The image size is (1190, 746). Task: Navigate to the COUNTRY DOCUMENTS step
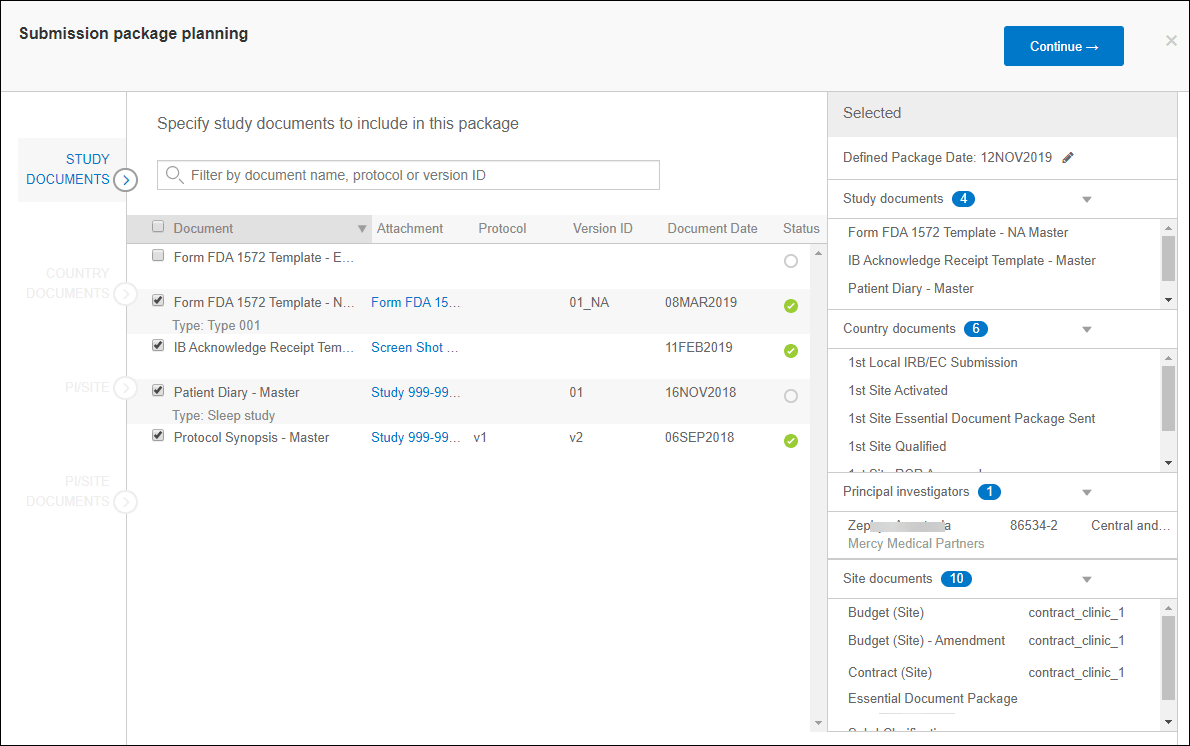[x=126, y=293]
